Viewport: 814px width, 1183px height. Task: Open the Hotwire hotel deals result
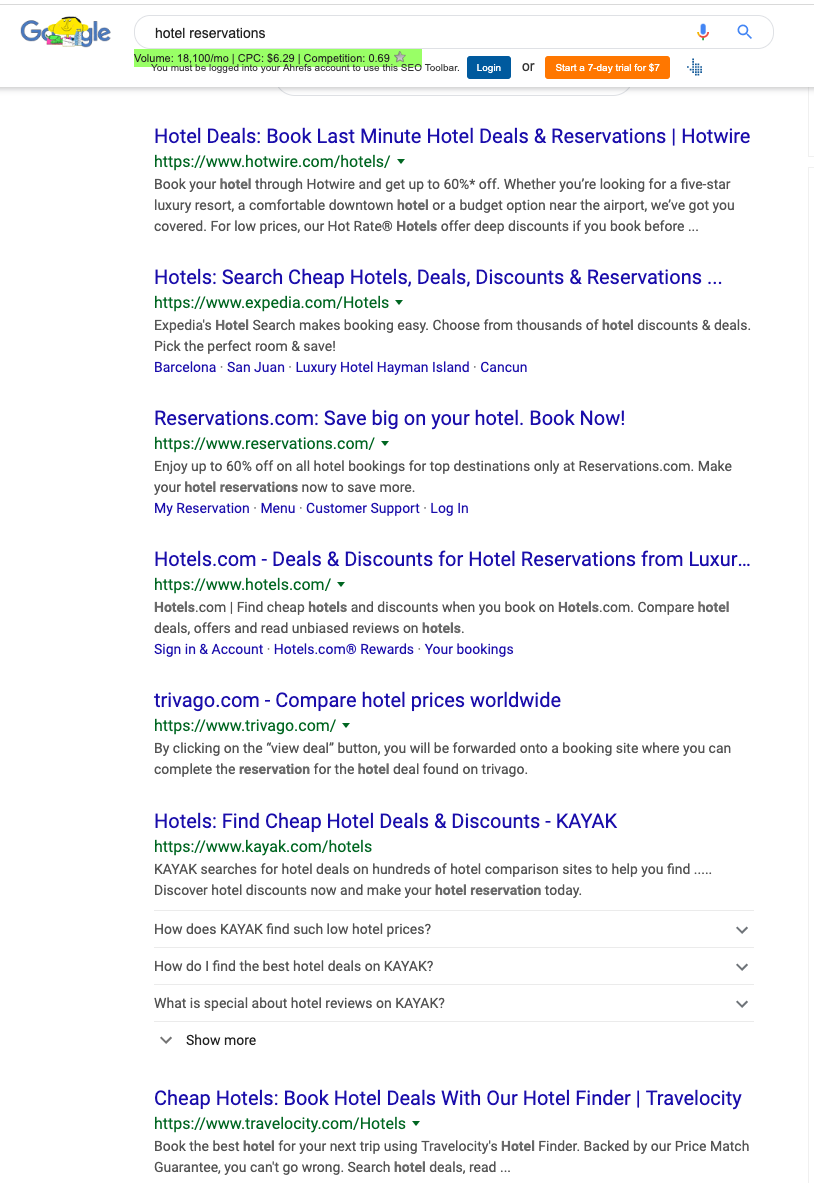pyautogui.click(x=452, y=135)
